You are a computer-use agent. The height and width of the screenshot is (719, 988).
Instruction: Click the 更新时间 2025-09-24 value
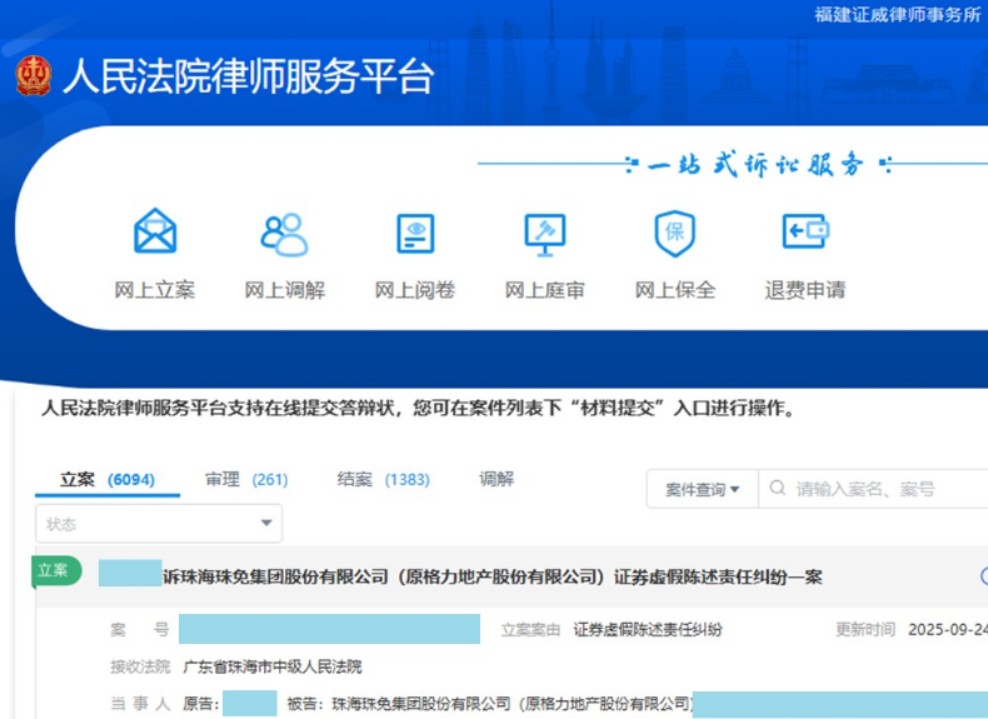tap(948, 629)
